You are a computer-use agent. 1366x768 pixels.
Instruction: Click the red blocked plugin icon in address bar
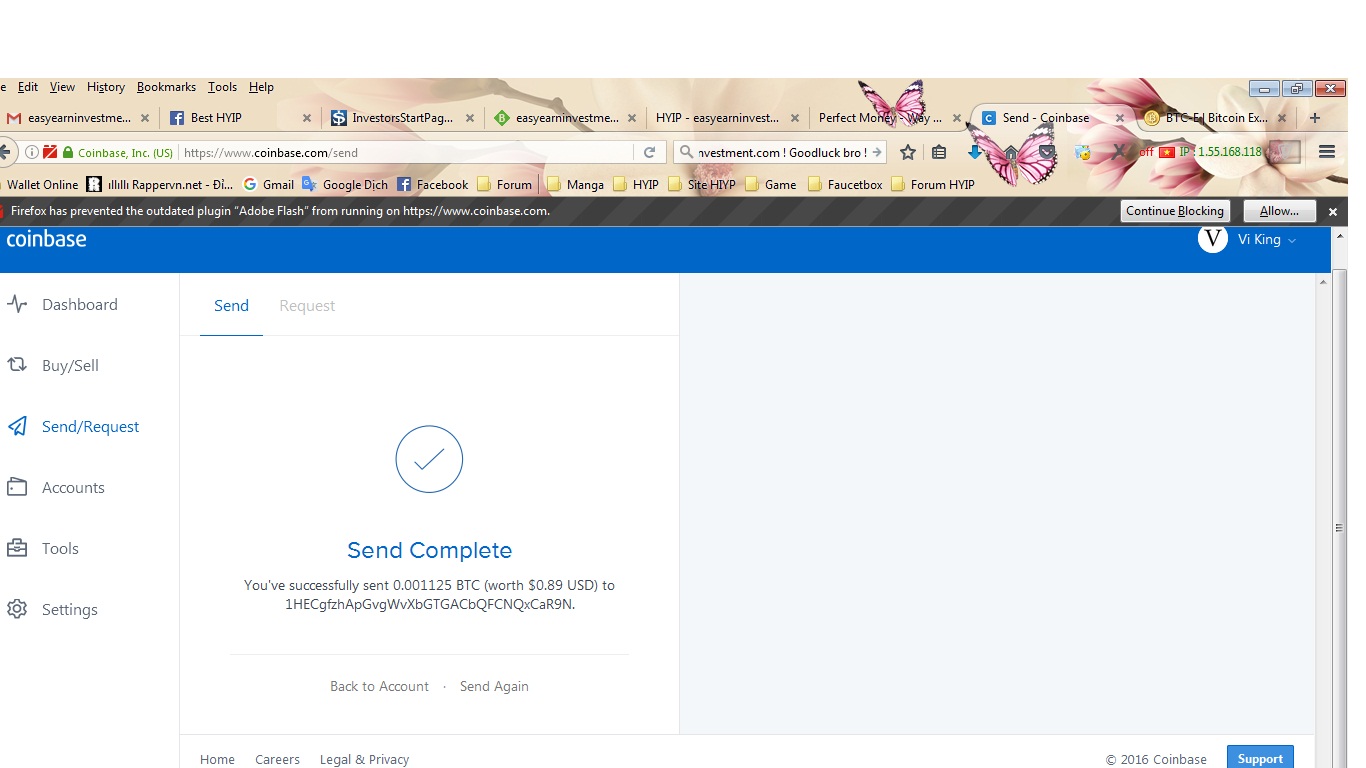coord(50,153)
